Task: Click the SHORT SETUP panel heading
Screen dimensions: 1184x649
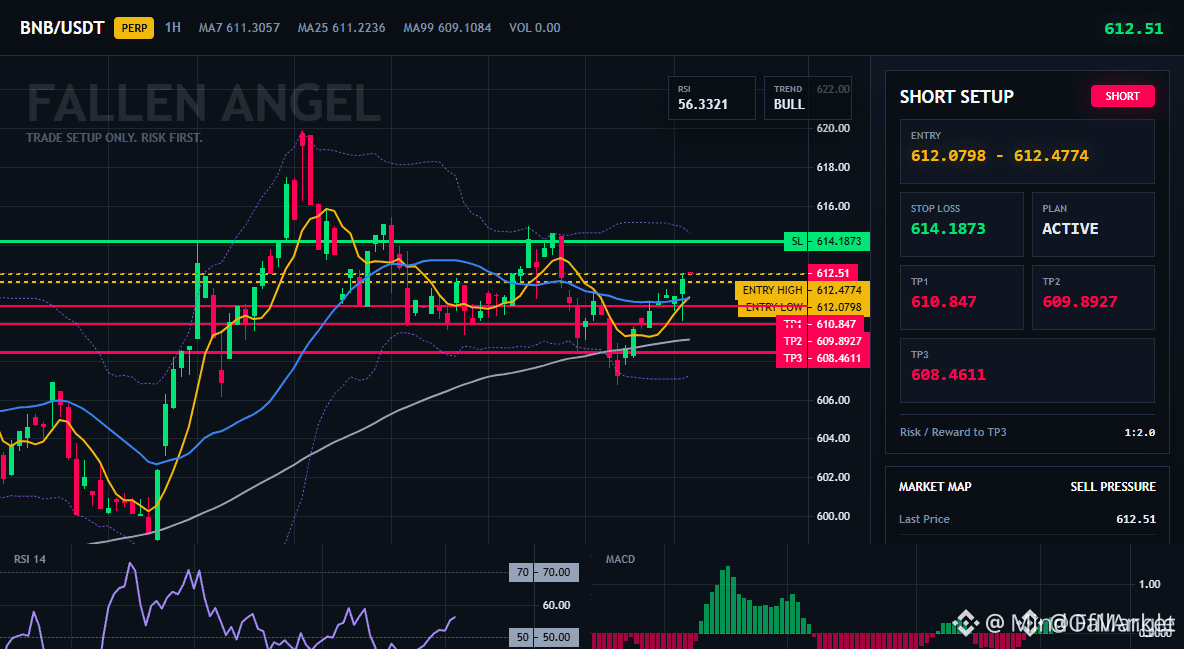Action: pyautogui.click(x=956, y=97)
